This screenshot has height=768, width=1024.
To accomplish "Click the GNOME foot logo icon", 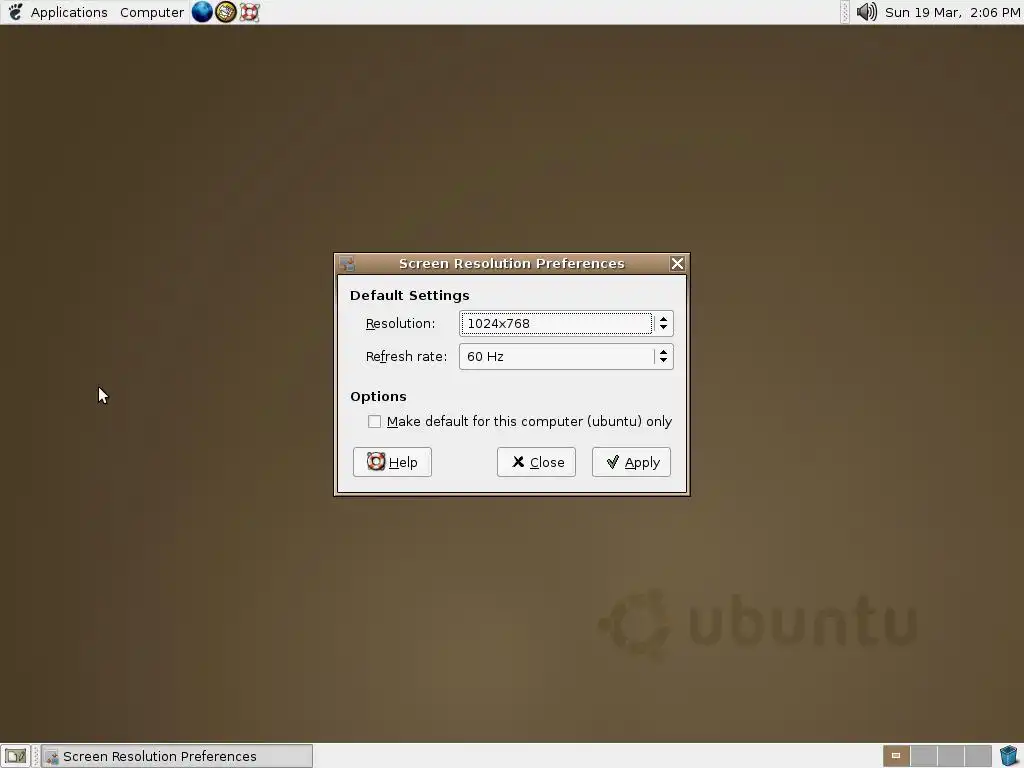I will (x=15, y=12).
